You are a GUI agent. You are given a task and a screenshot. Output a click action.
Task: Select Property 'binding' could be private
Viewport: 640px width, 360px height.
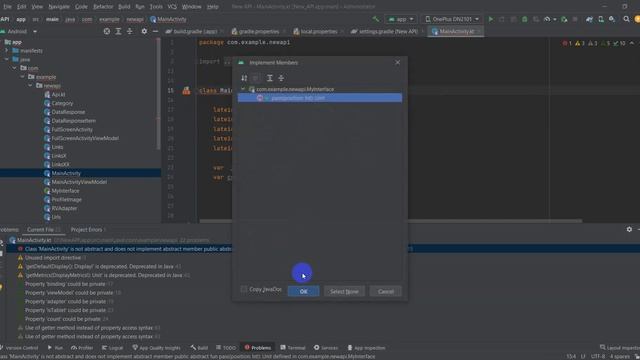click(66, 284)
